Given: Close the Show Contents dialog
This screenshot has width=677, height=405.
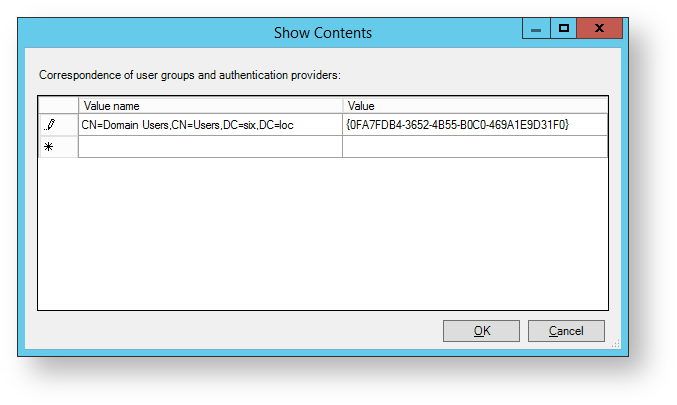Looking at the screenshot, I should coord(600,29).
